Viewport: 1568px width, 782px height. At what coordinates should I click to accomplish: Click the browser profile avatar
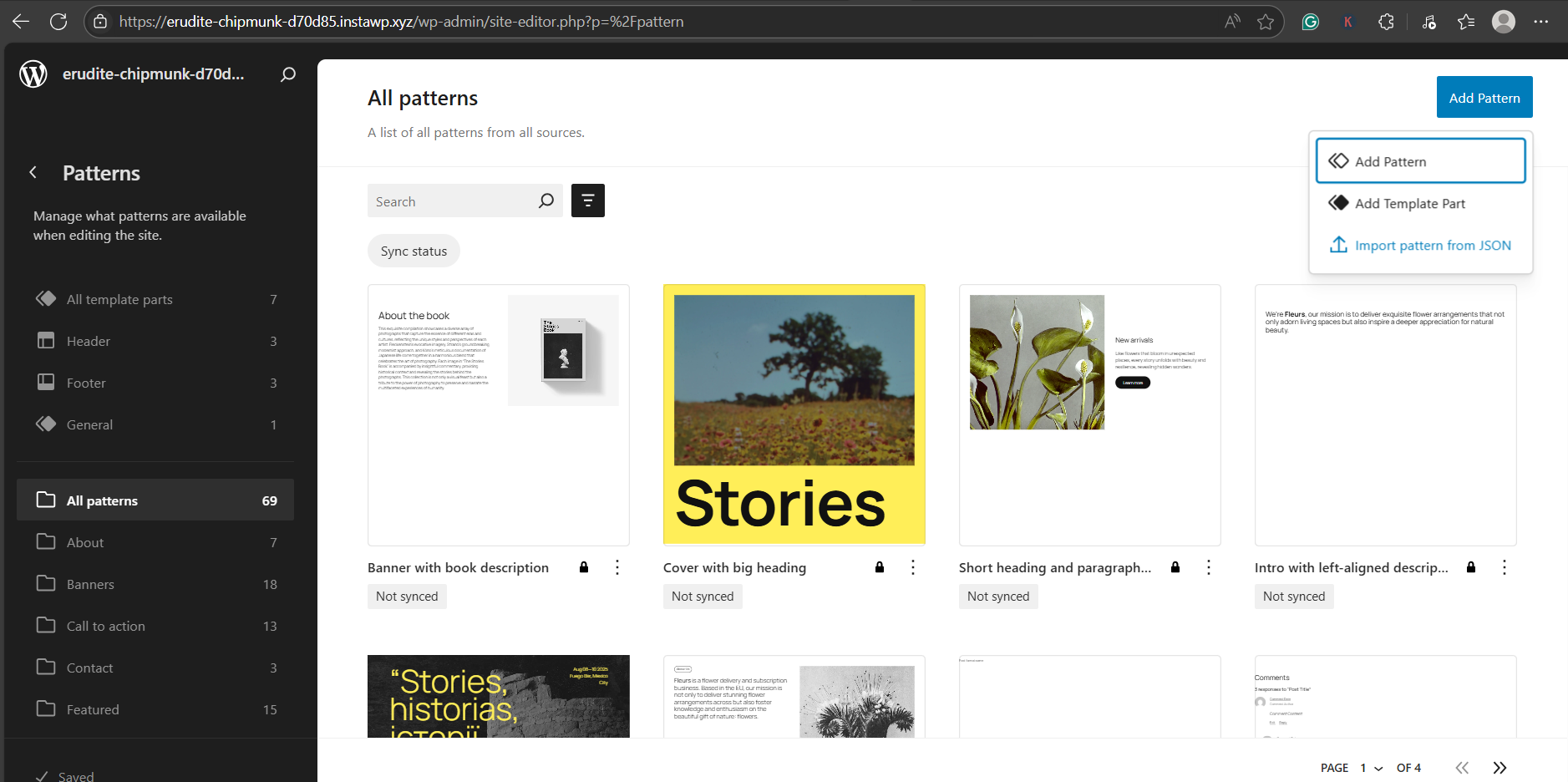click(x=1504, y=22)
